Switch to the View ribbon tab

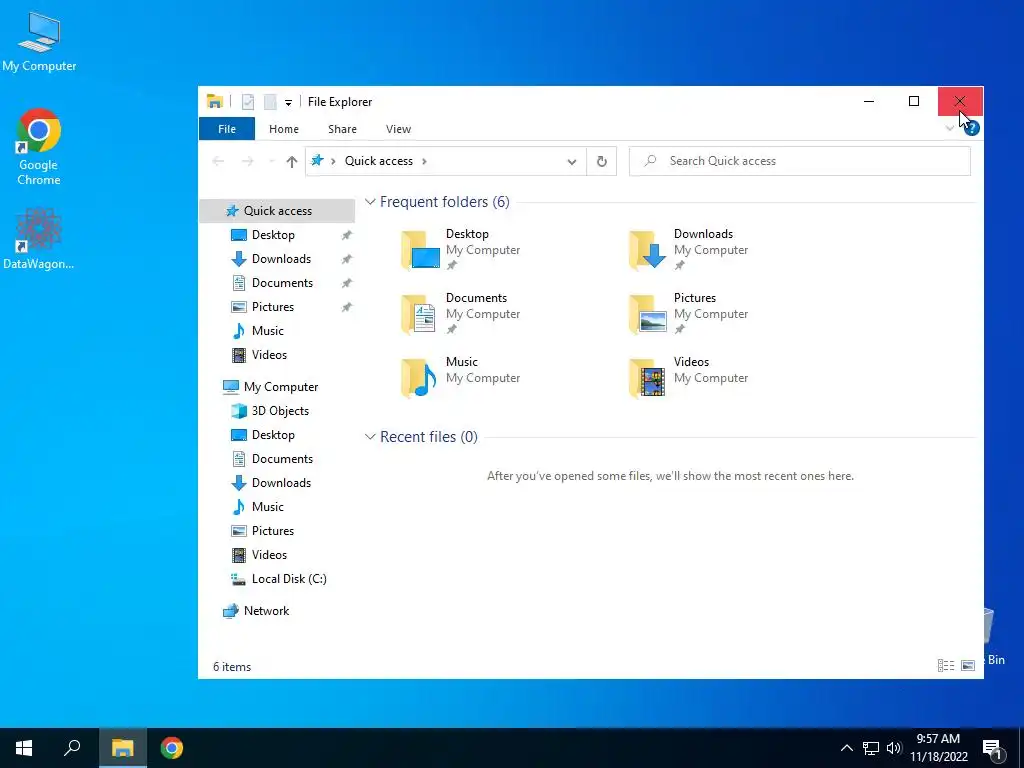click(398, 129)
